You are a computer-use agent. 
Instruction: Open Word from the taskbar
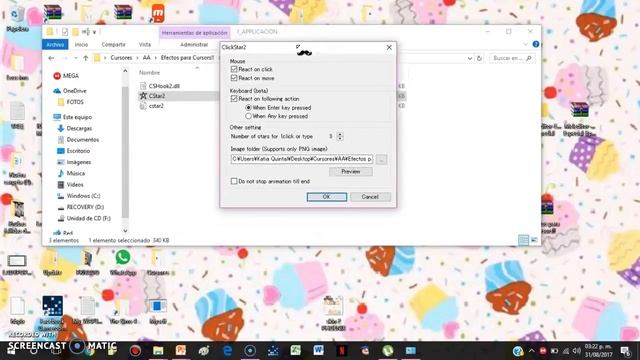318,351
